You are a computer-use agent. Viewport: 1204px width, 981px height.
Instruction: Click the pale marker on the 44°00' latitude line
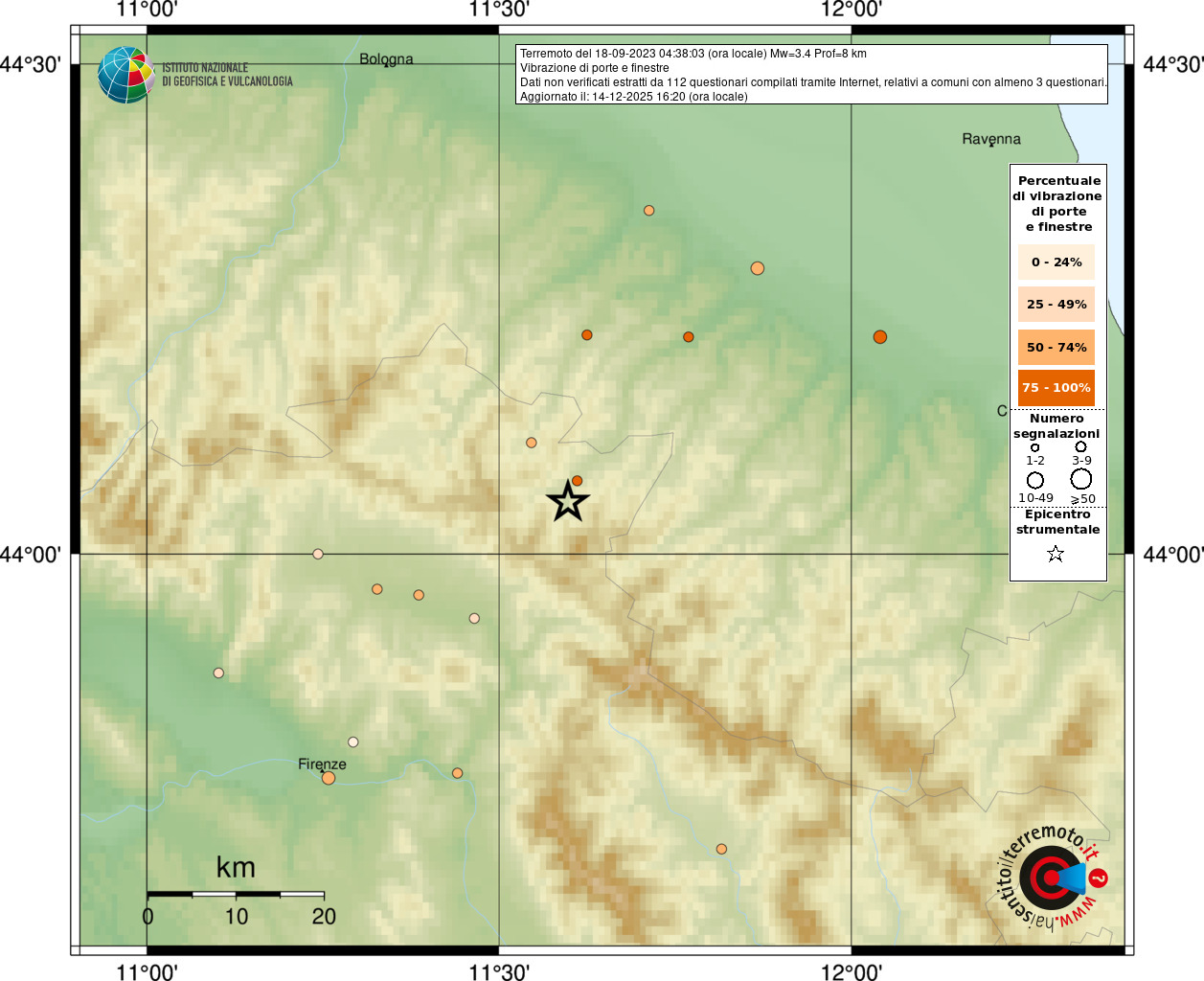pyautogui.click(x=318, y=554)
